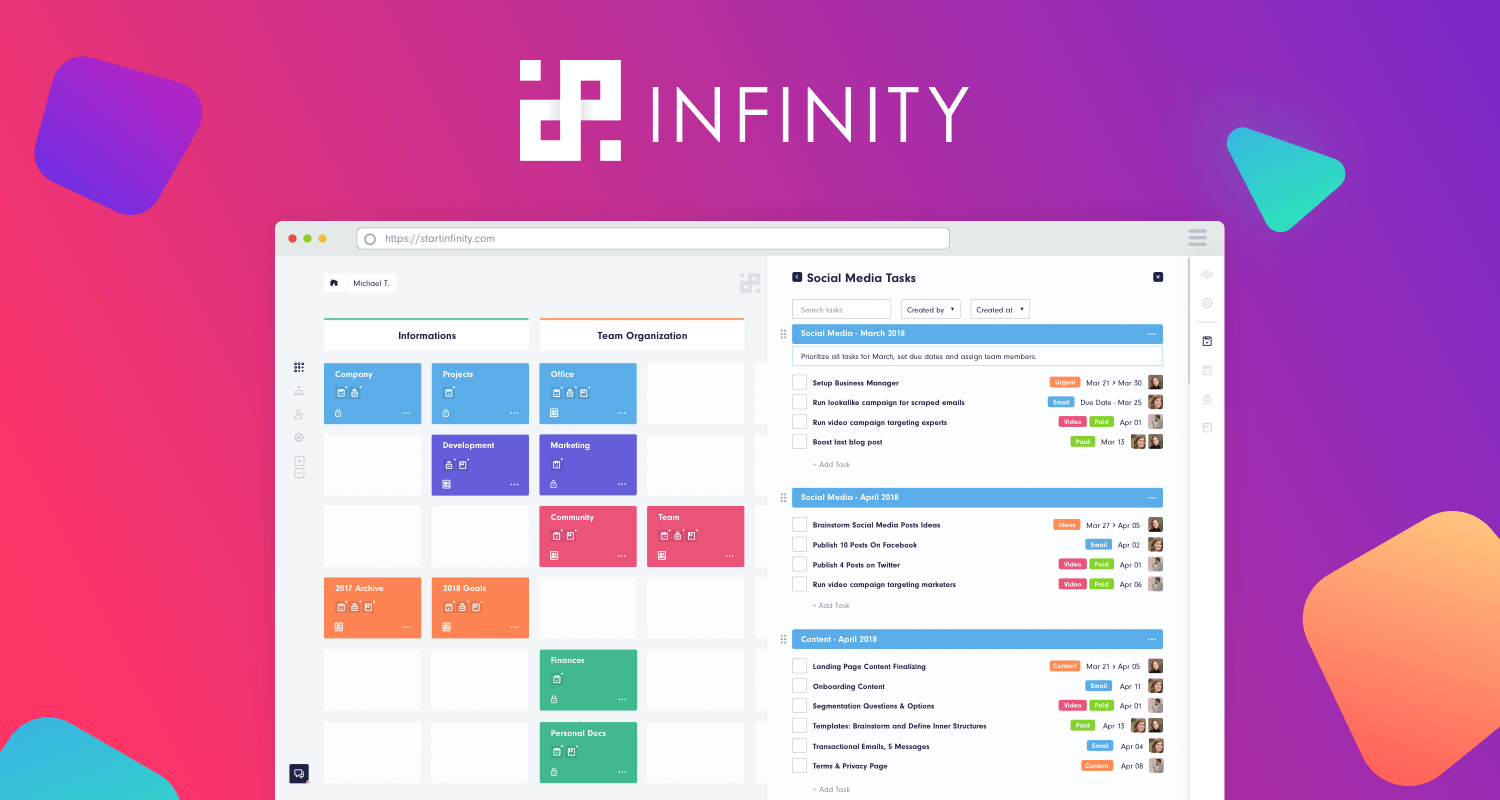Select the active tasks clipboard icon in right sidebar
Screen dimensions: 1500x800
(1207, 341)
